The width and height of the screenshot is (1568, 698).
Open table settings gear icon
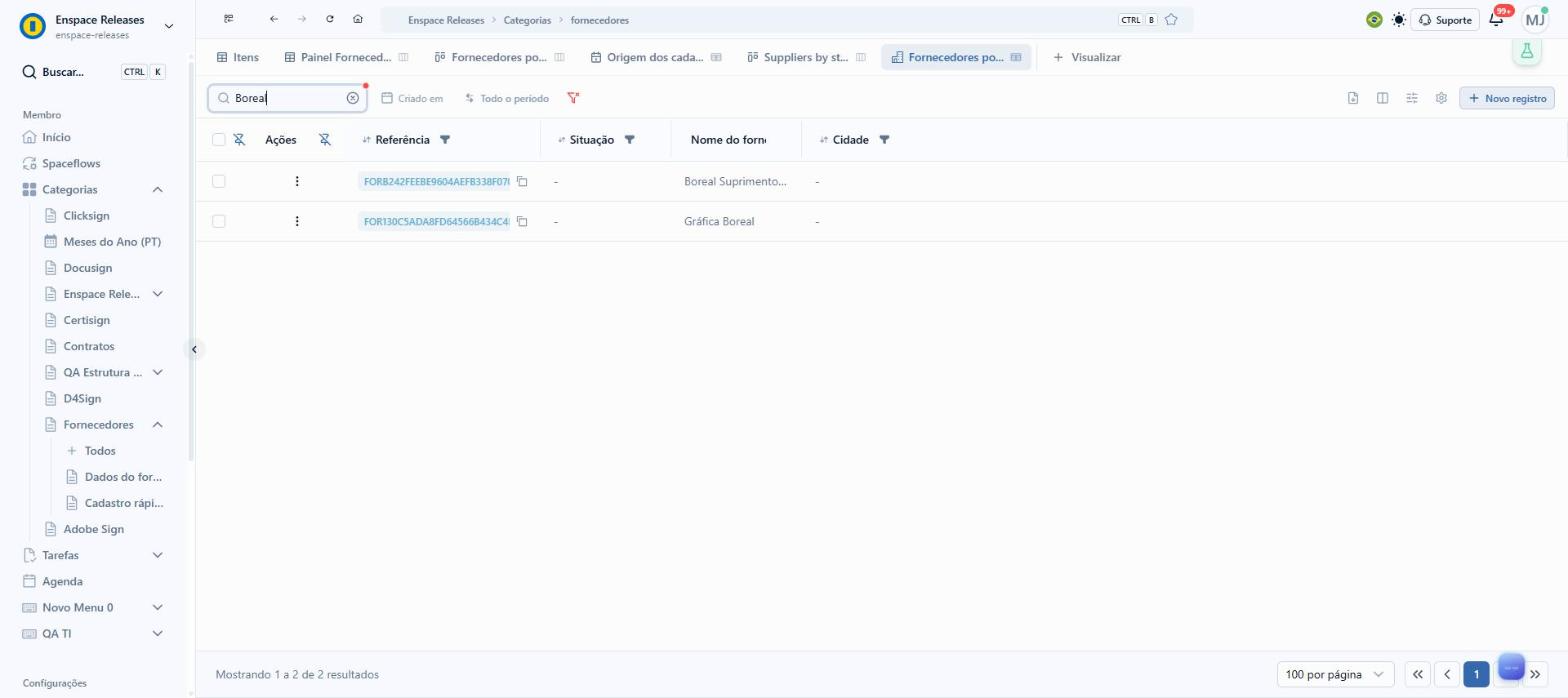[x=1441, y=98]
